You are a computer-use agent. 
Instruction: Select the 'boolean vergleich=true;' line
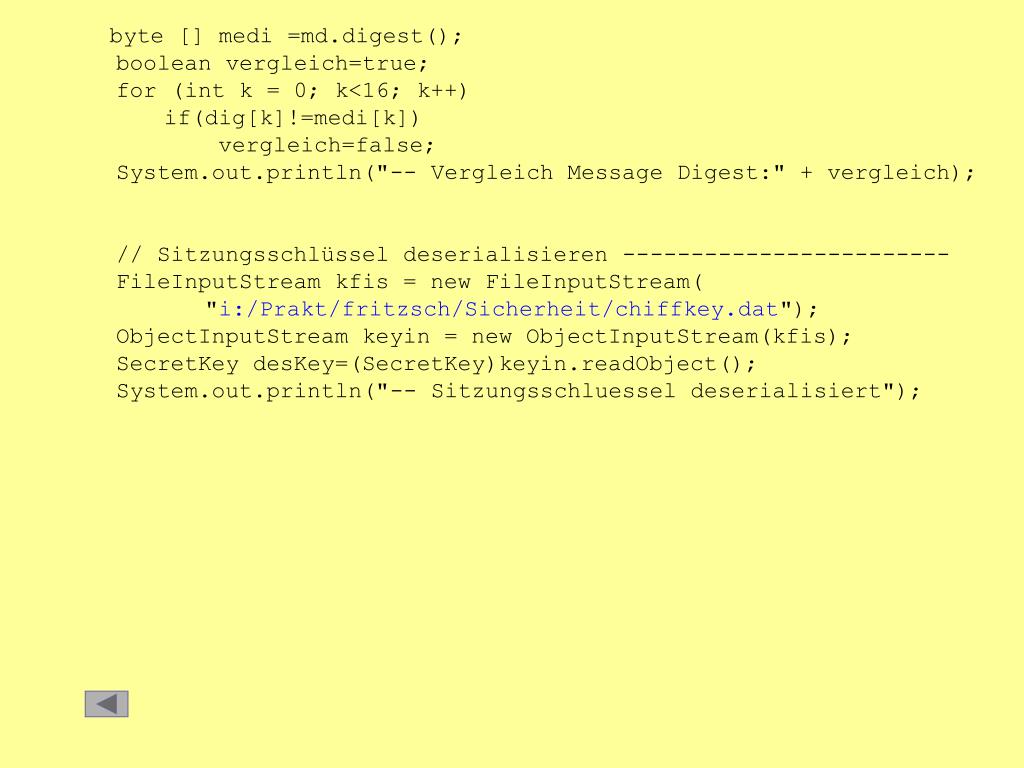pyautogui.click(x=272, y=63)
